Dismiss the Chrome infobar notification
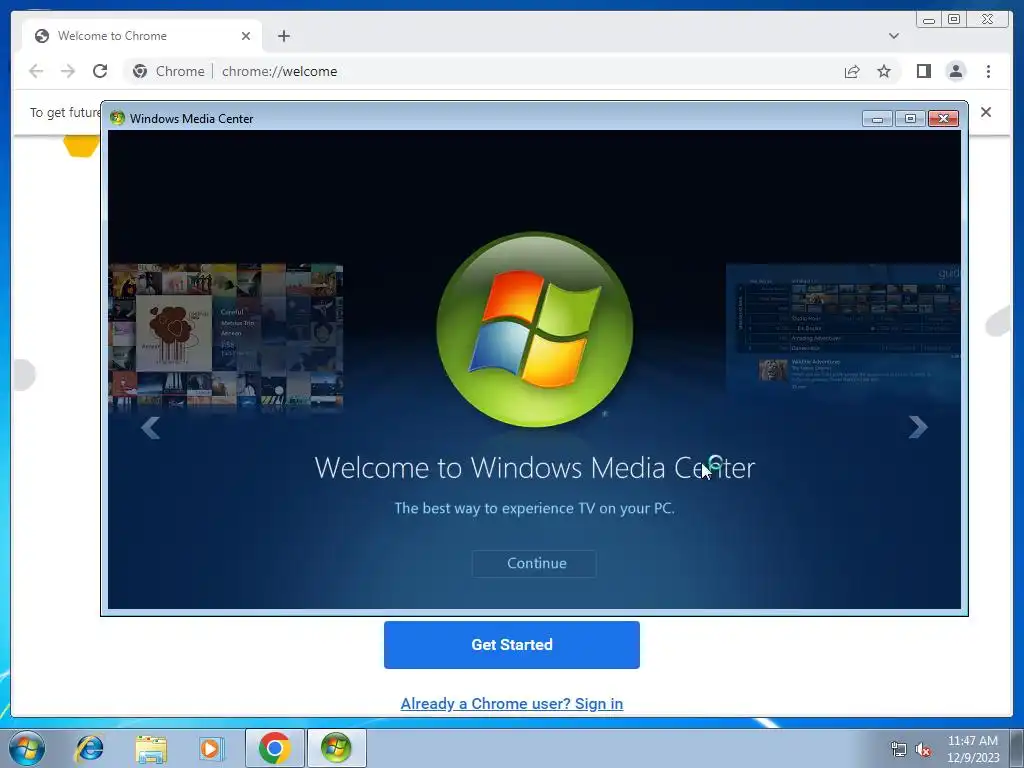This screenshot has width=1024, height=768. (x=986, y=112)
